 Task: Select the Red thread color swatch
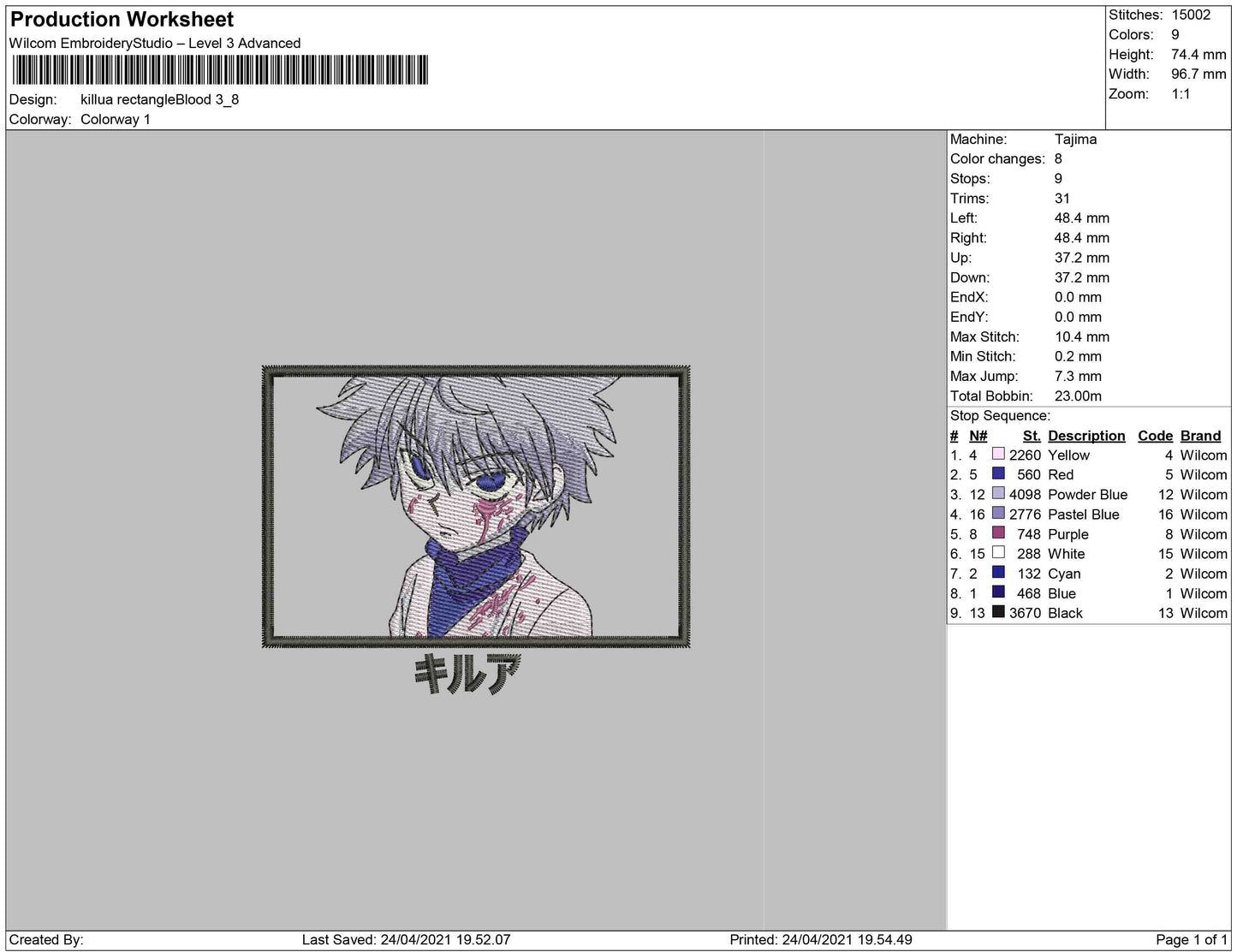coord(998,474)
